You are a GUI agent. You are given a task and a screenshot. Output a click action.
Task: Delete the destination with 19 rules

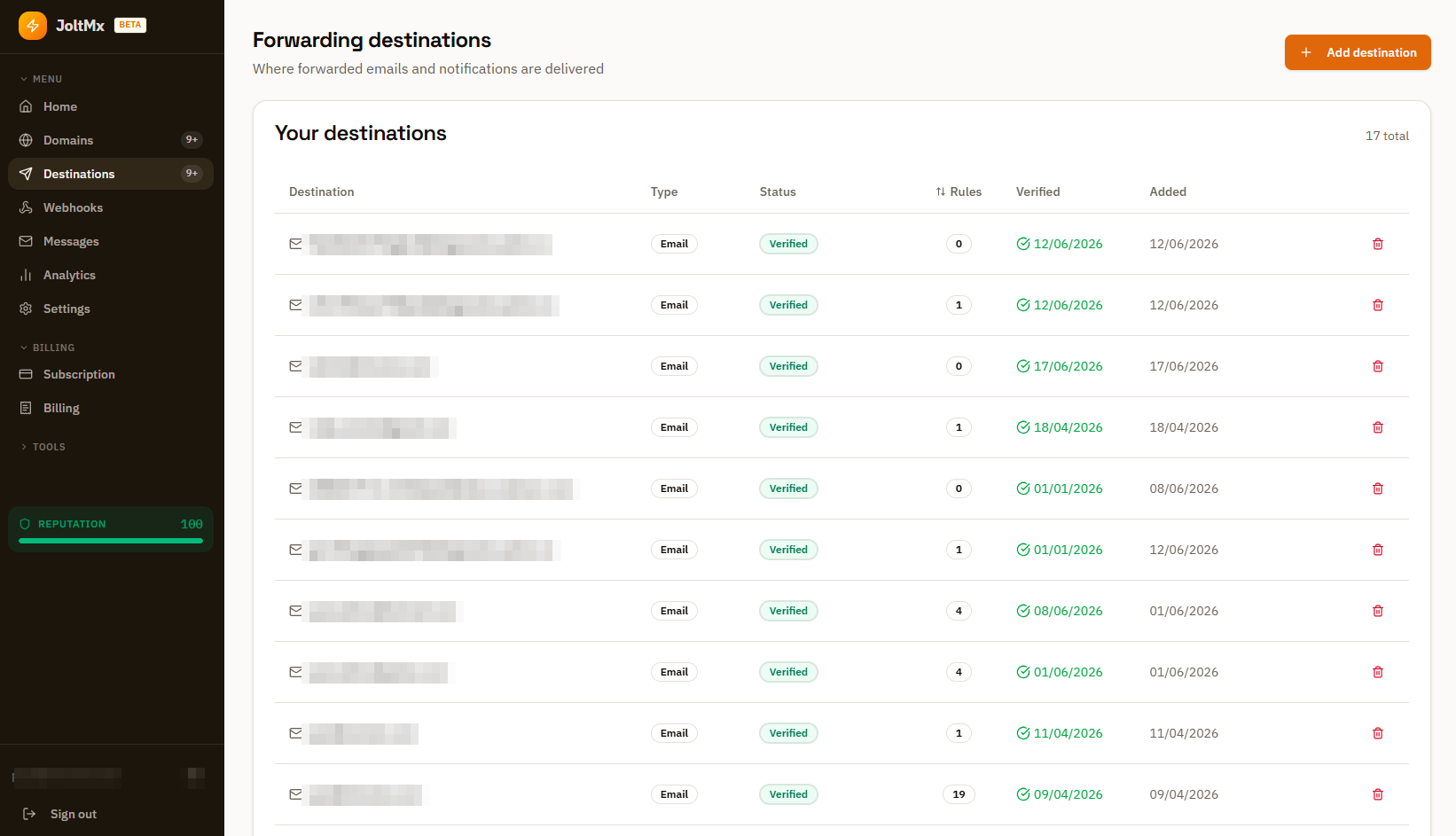(1378, 794)
